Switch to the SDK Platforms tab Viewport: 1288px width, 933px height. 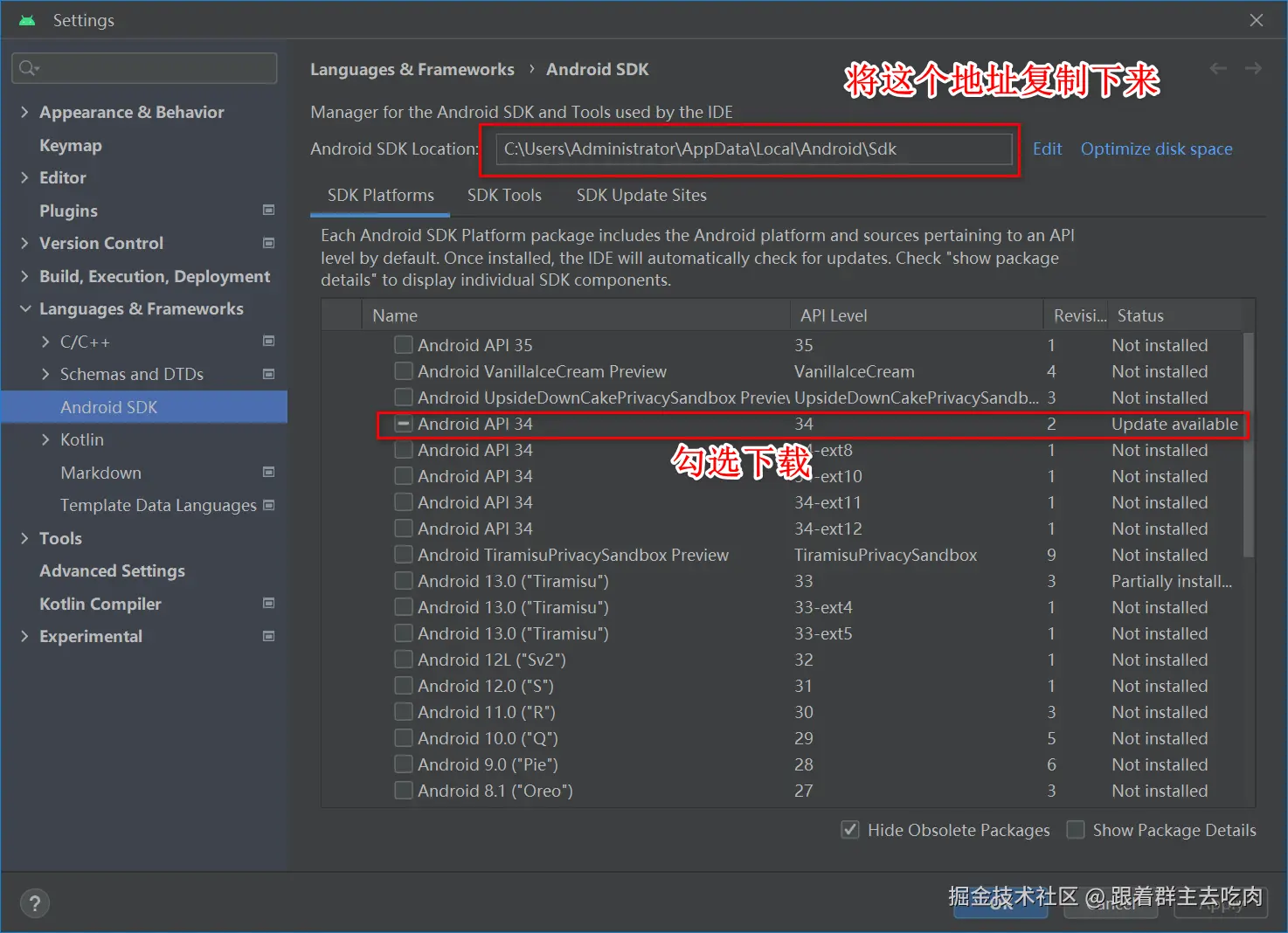[x=380, y=196]
